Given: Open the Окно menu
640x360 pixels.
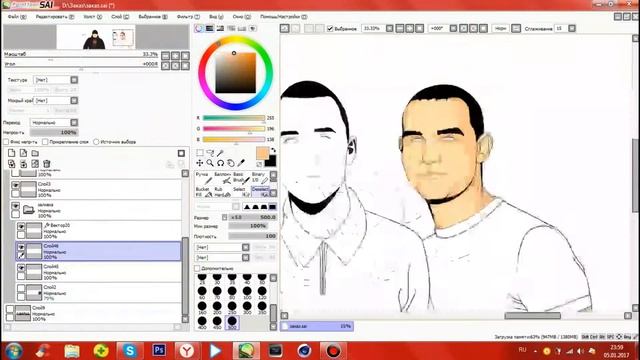Looking at the screenshot, I should tap(242, 17).
